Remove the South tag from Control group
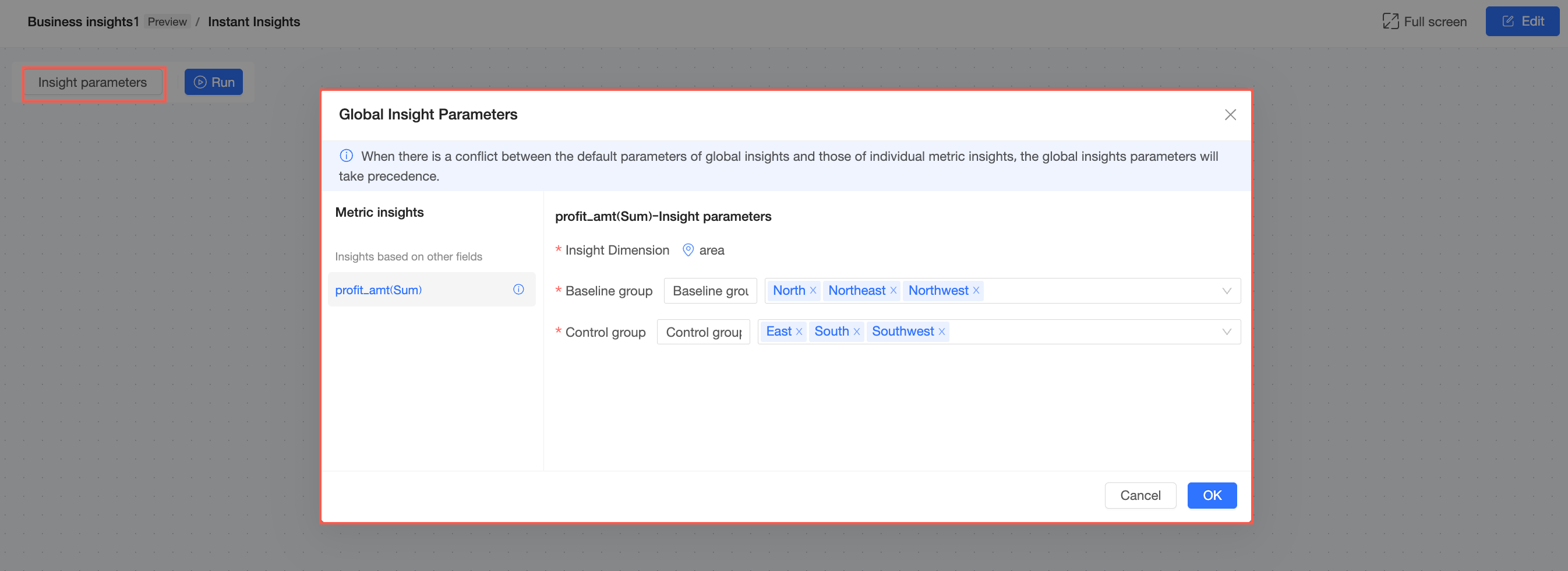1568x571 pixels. click(856, 332)
